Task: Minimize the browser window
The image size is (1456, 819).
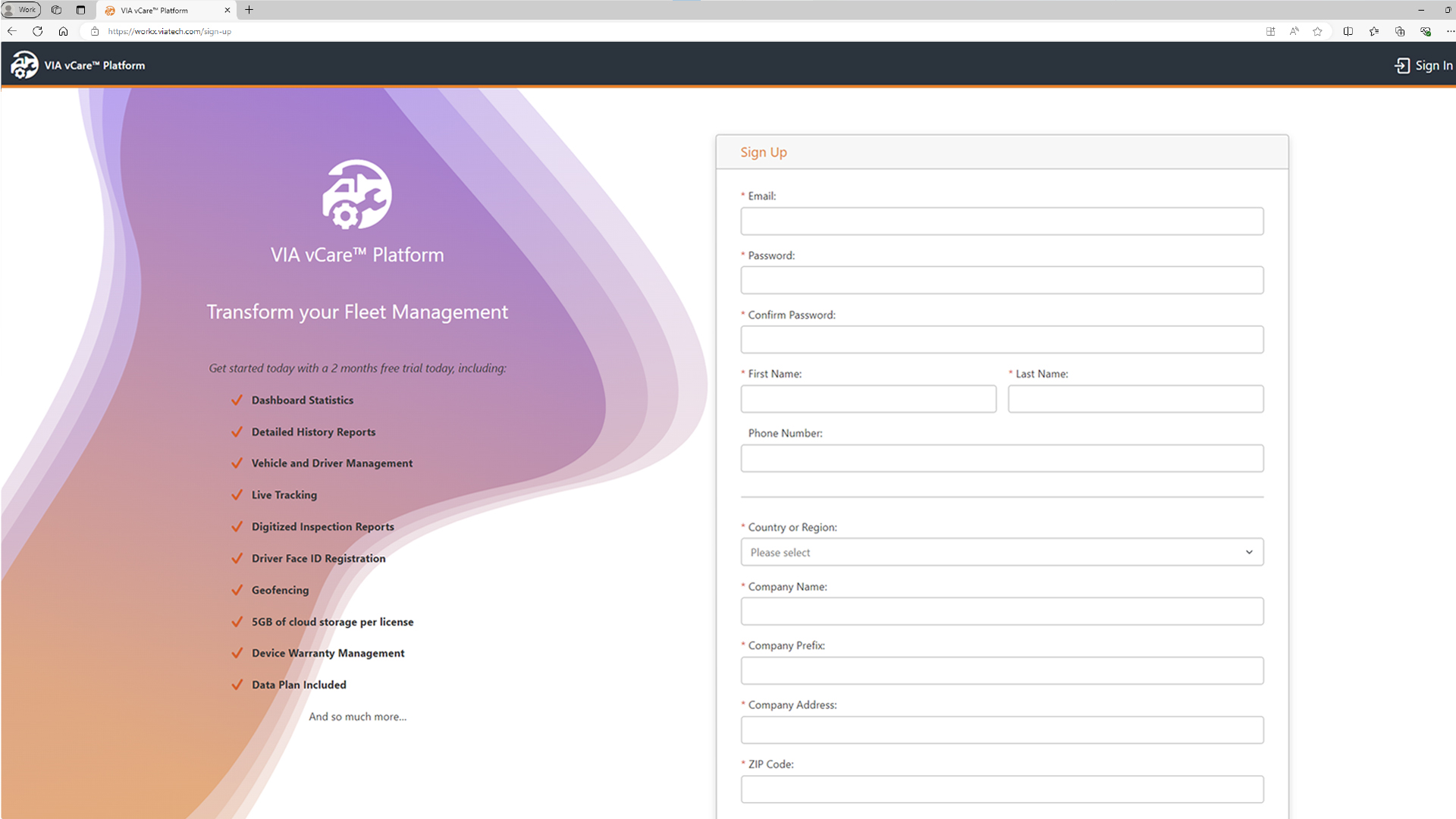Action: [x=1420, y=10]
